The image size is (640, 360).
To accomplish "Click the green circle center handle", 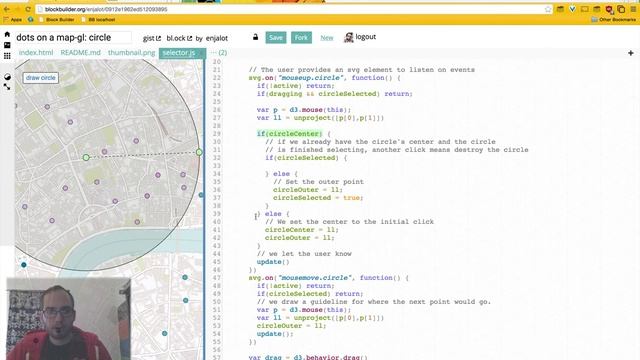I will pos(86,157).
